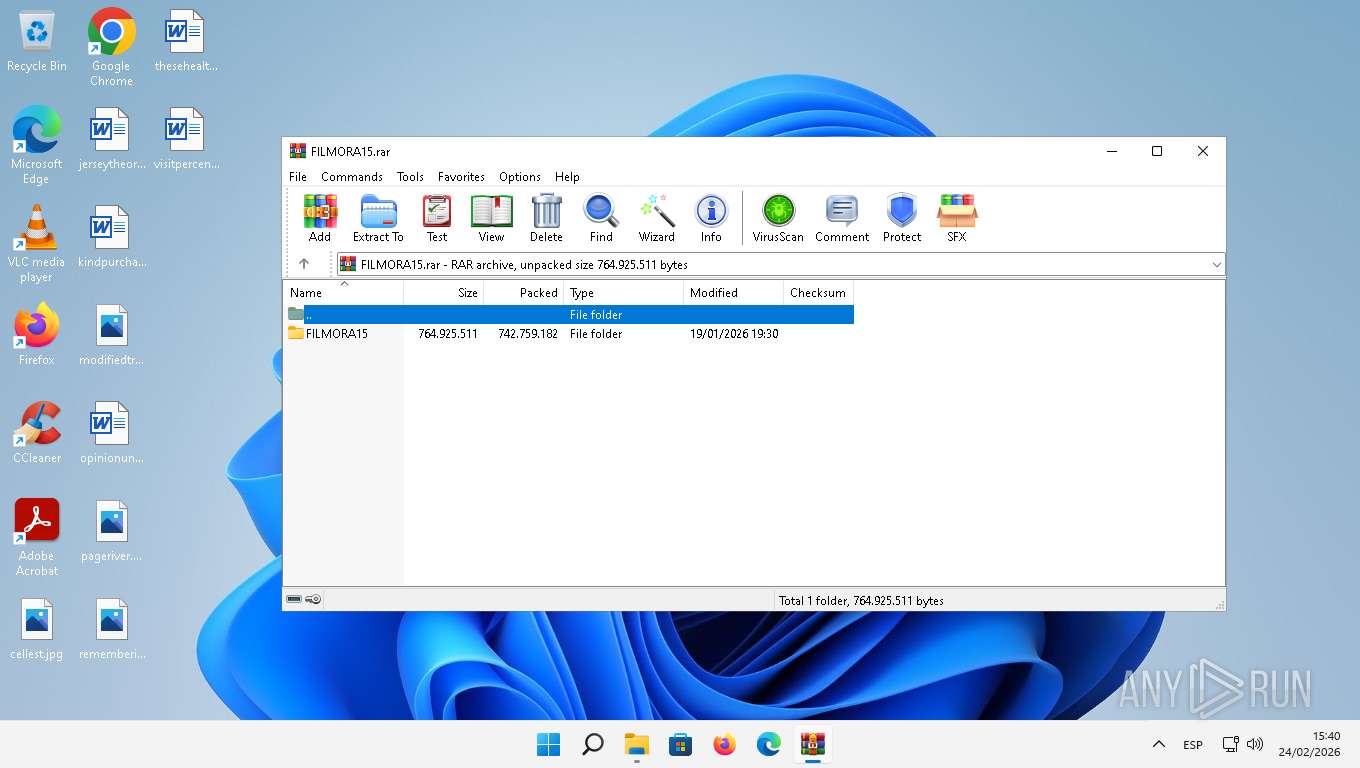
Task: Select the cellest.jpg desktop file
Action: coord(37,629)
